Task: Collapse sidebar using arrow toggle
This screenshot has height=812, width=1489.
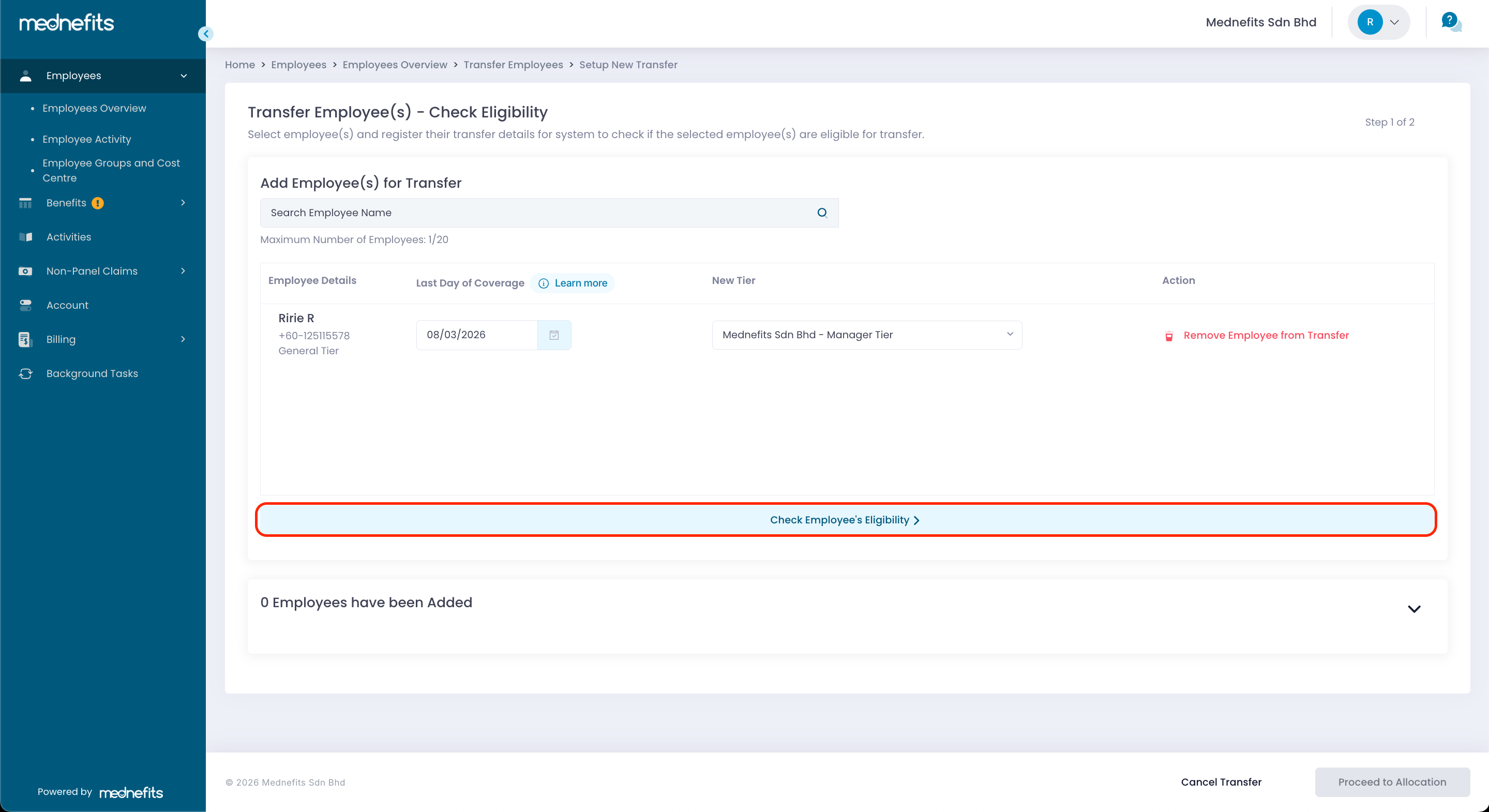Action: [x=206, y=34]
